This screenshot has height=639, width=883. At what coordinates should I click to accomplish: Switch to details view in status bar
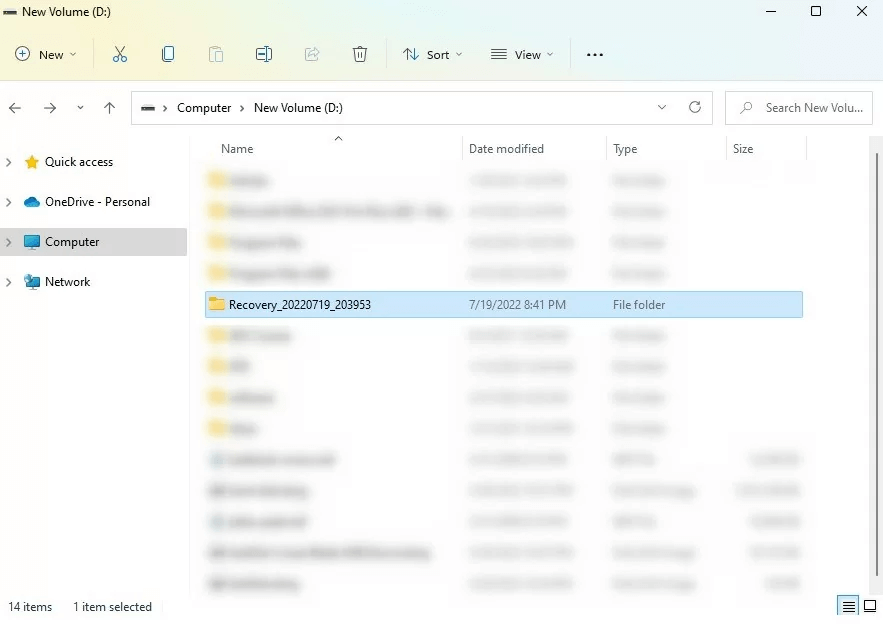[848, 606]
